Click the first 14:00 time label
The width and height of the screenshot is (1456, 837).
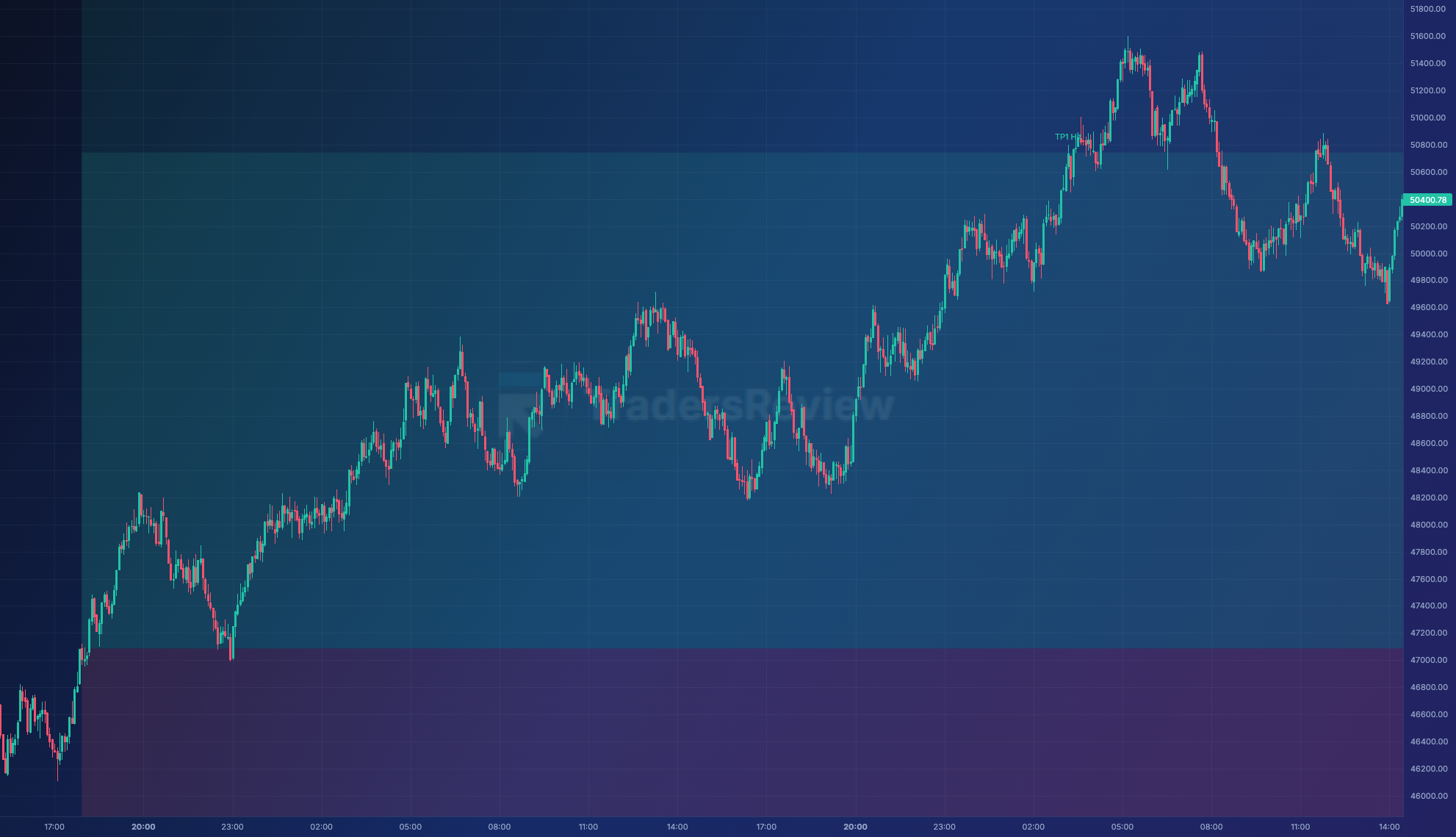[x=677, y=827]
